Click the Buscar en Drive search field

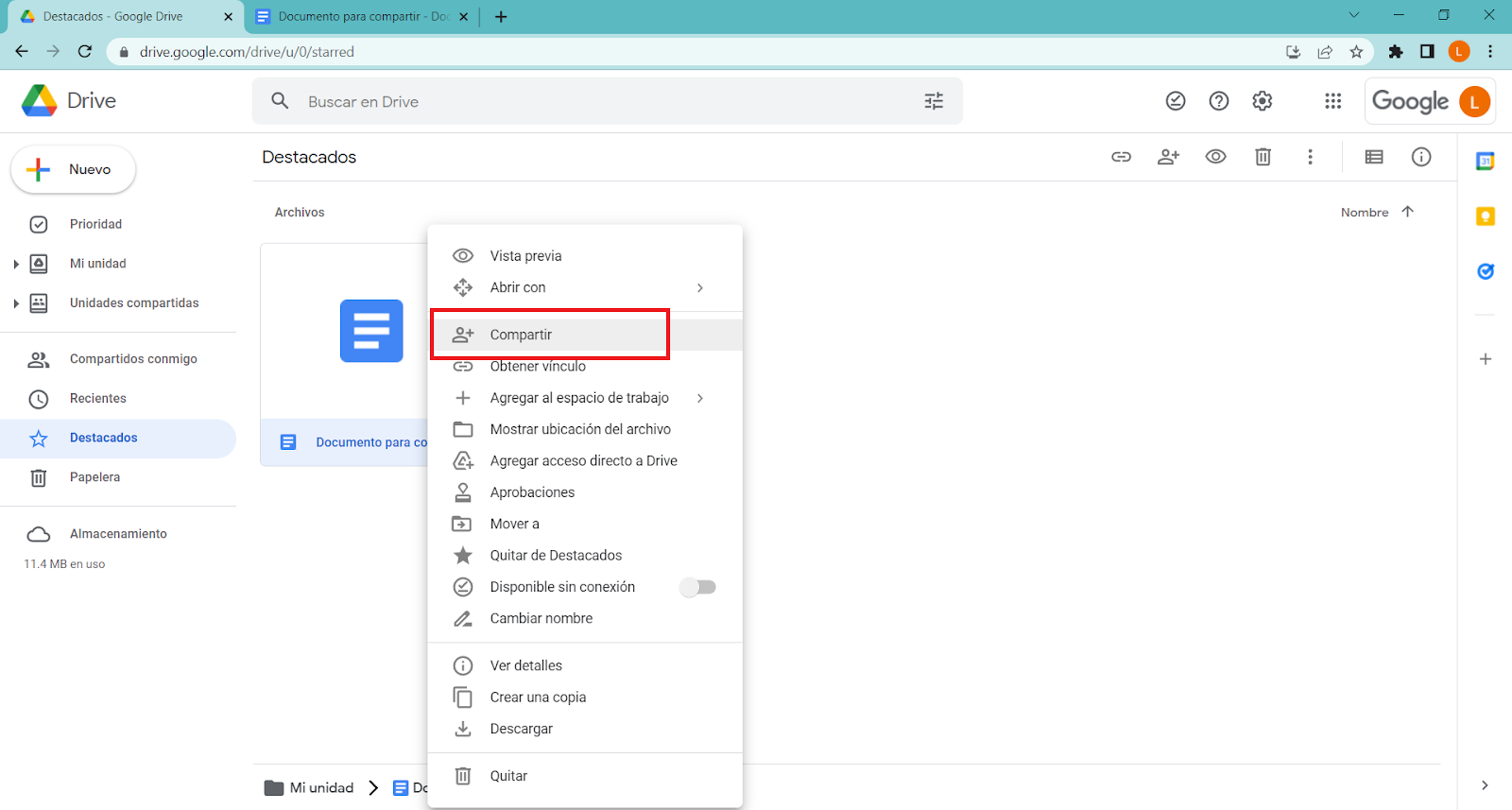[608, 101]
